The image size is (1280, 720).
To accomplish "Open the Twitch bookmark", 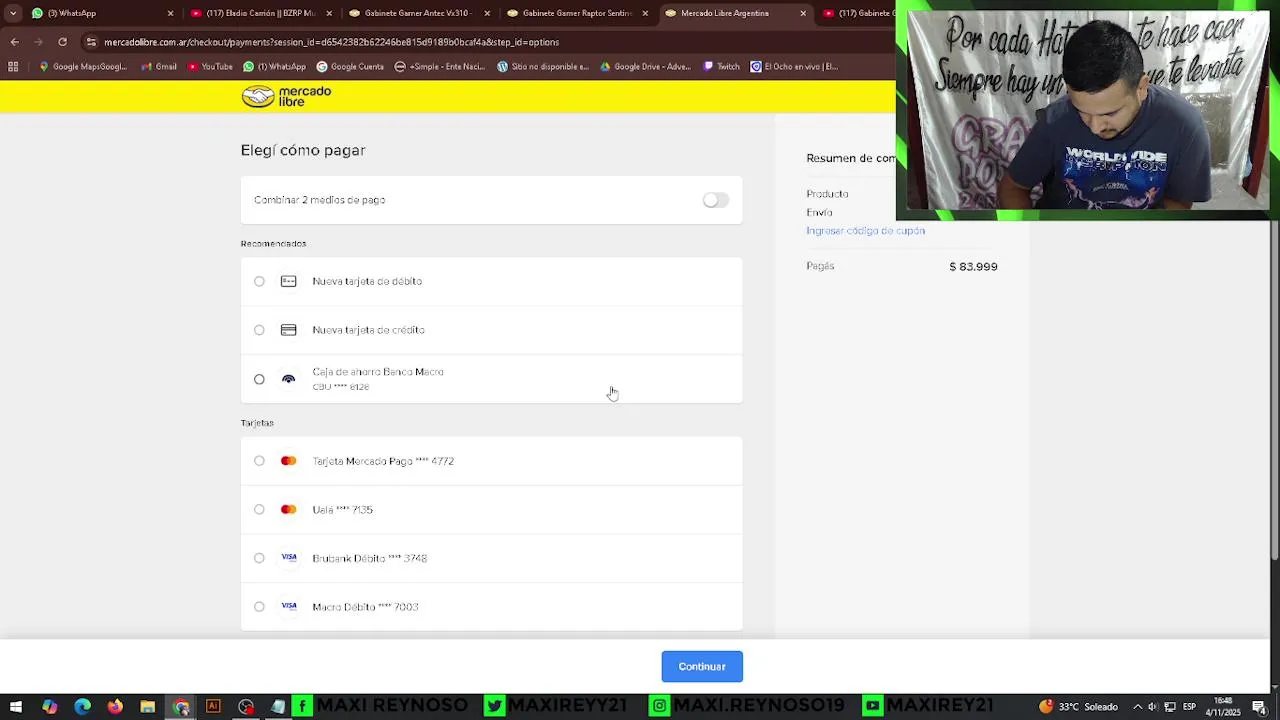I will [722, 67].
